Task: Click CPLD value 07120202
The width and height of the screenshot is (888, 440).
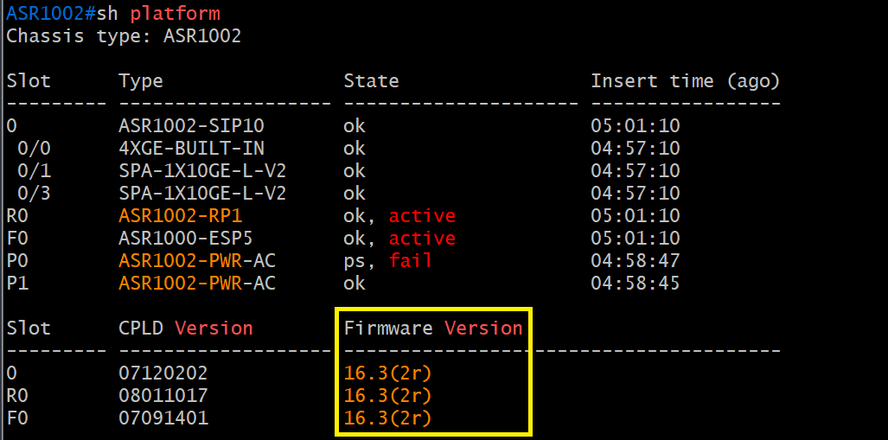Action: (163, 373)
